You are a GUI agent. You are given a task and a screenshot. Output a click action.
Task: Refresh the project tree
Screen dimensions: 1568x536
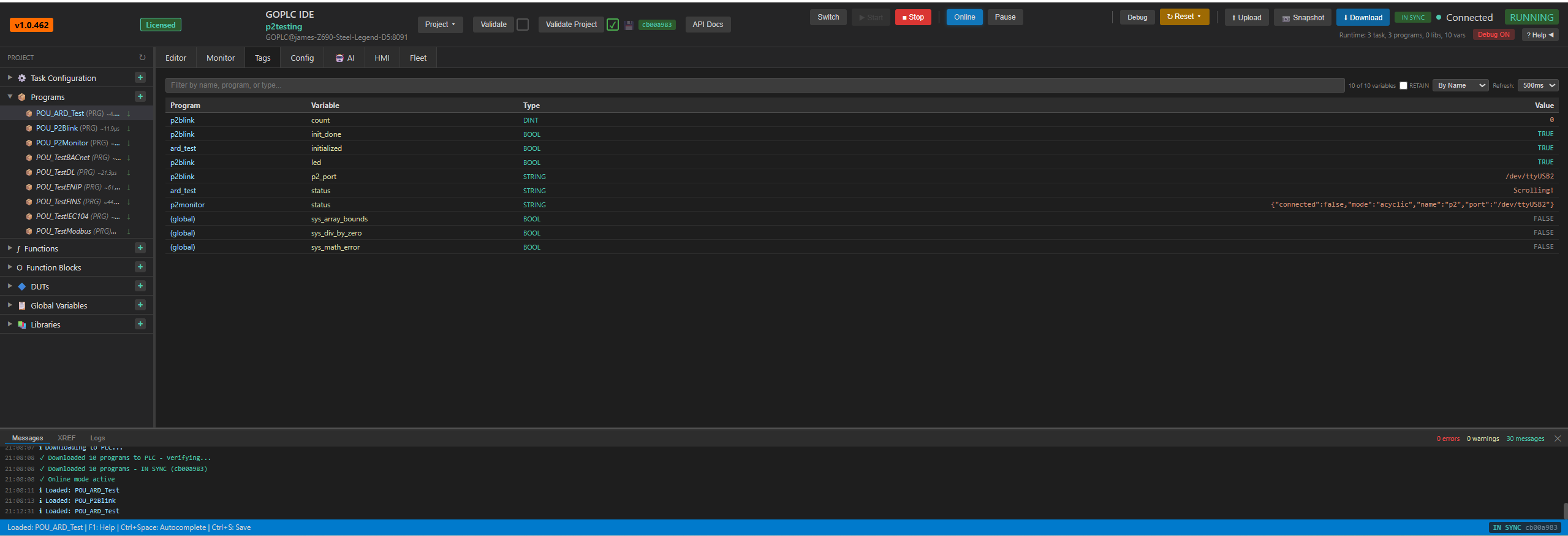click(x=142, y=58)
